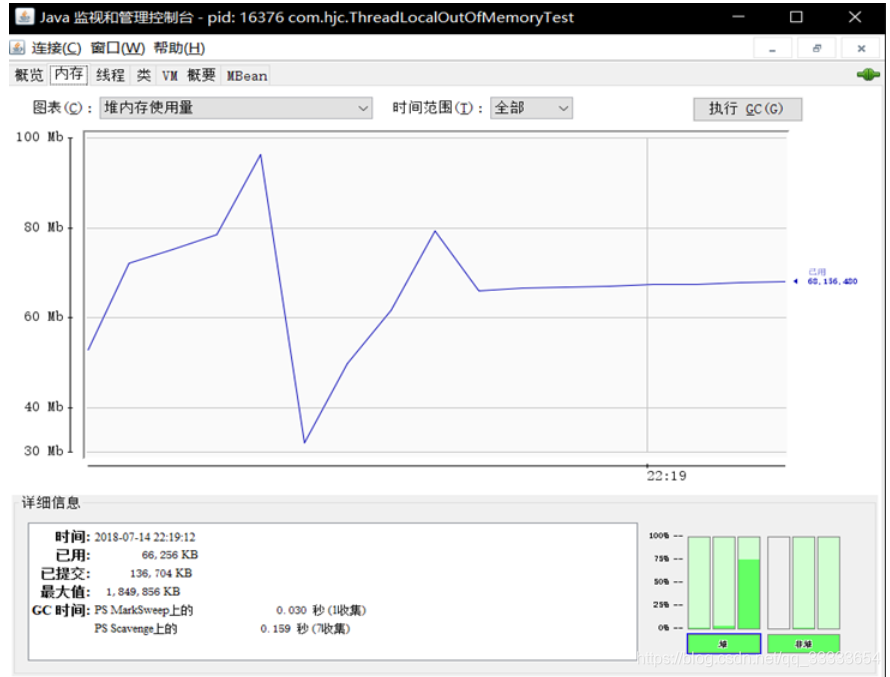Image resolution: width=890 pixels, height=677 pixels.
Task: Click the 已用 value 66,256 KB
Action: click(170, 555)
